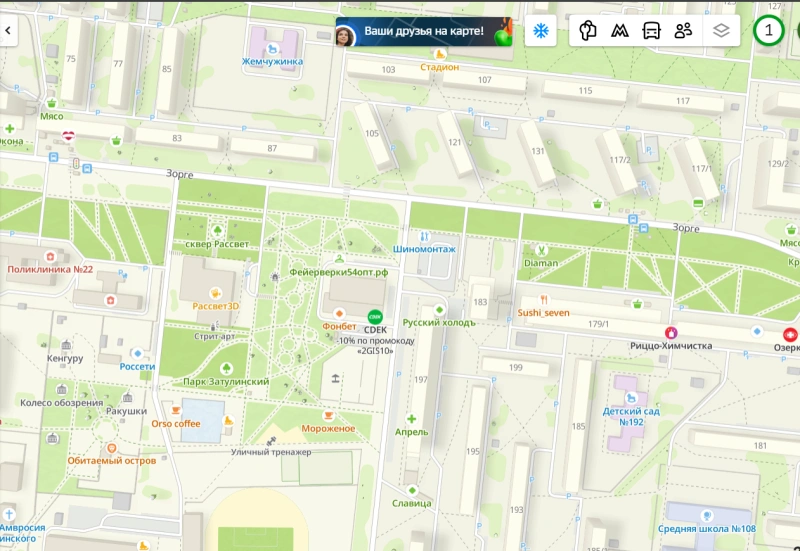Open Средняя школа №108 marker
The image size is (800, 551).
(706, 515)
